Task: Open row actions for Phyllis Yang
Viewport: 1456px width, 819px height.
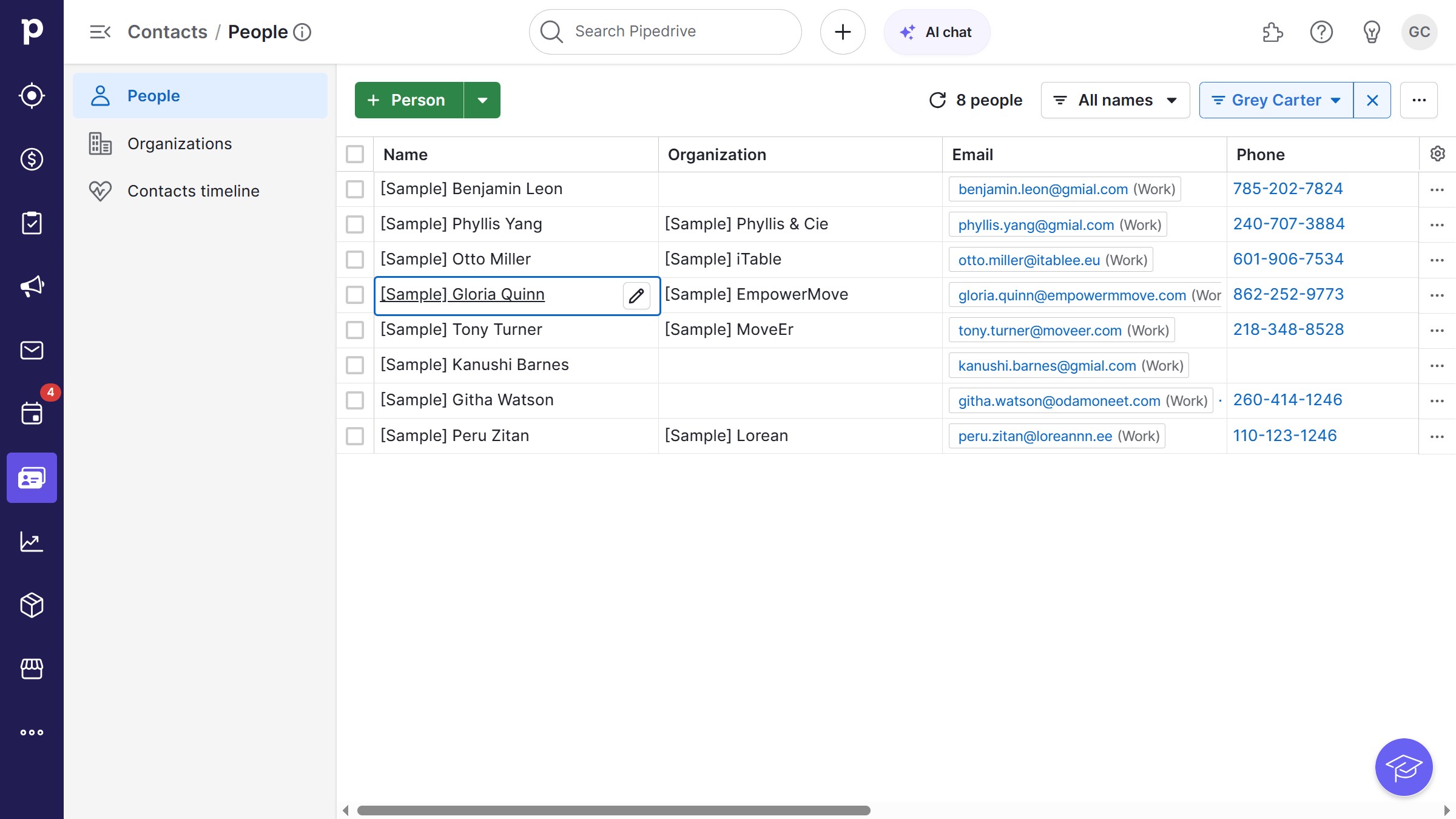Action: [1437, 225]
